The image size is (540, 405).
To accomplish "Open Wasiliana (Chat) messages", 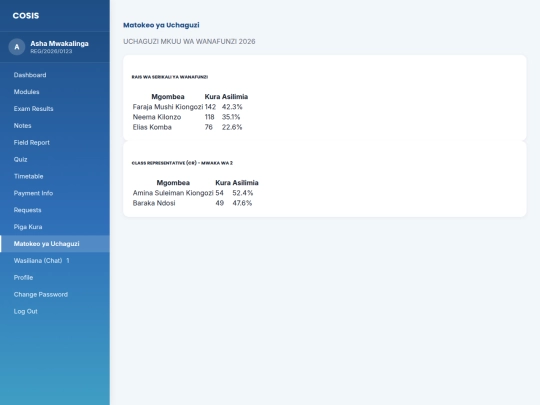I will point(55,261).
